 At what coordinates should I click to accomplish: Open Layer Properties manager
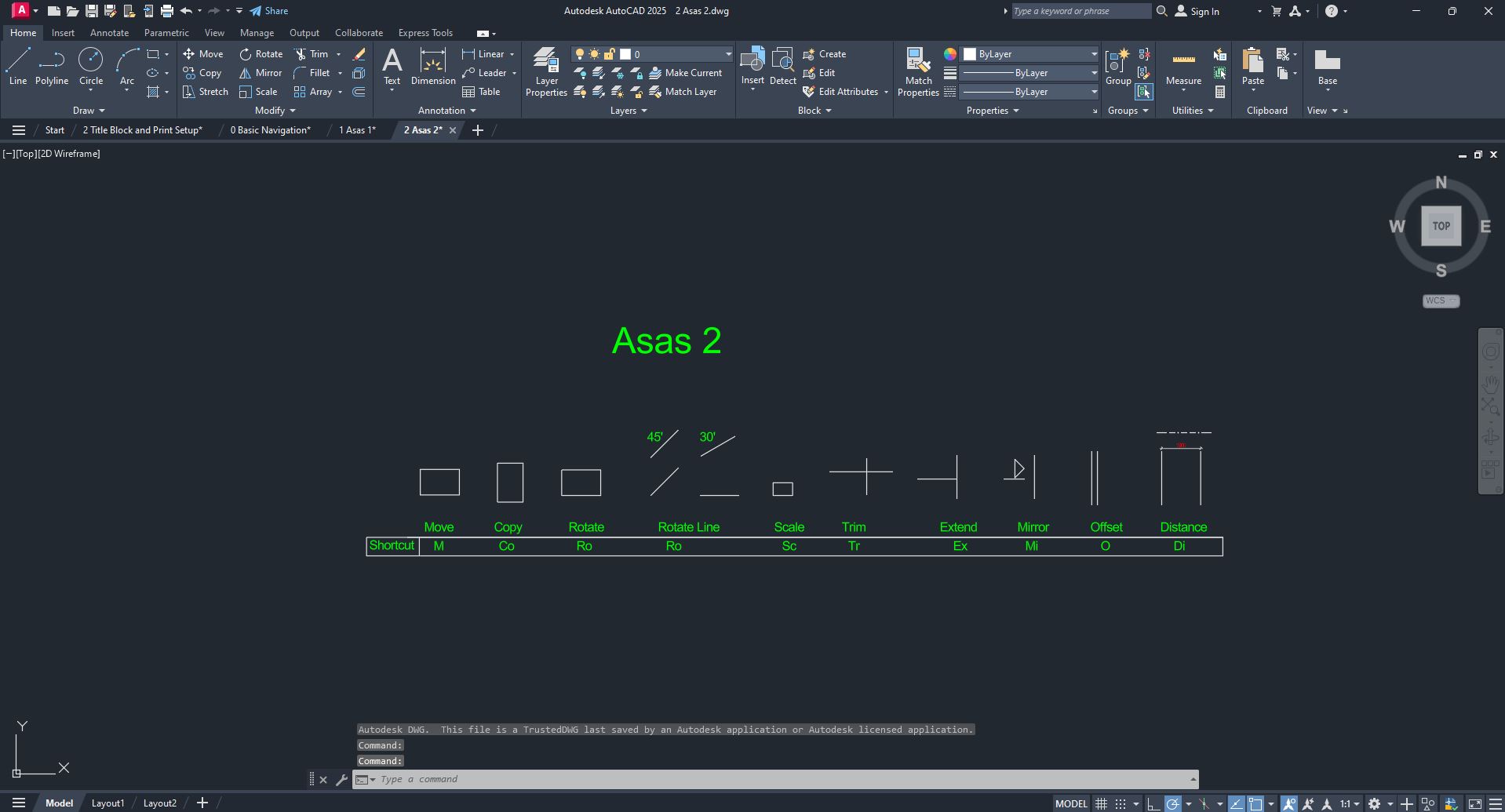coord(546,71)
